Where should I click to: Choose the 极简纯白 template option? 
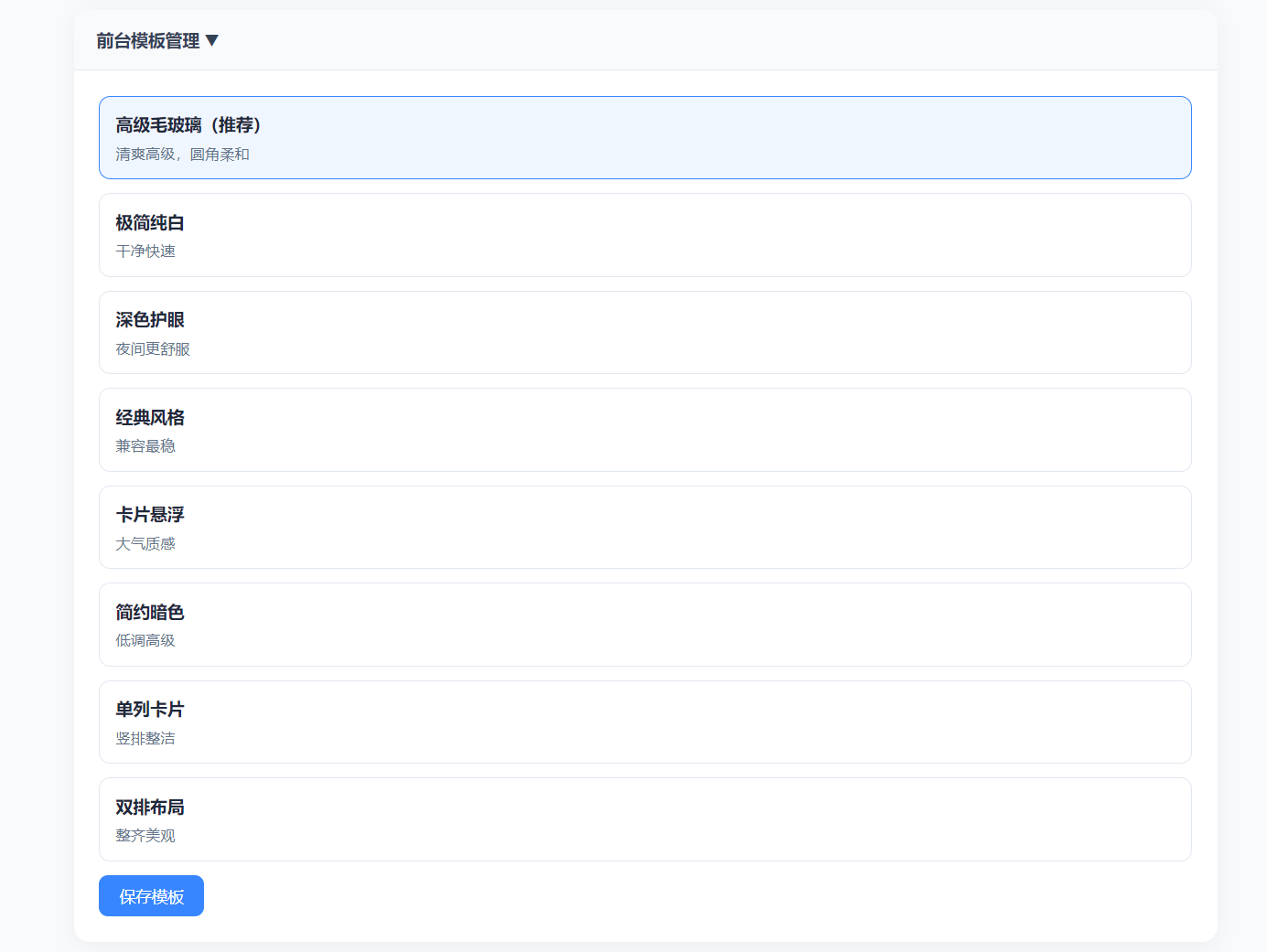(645, 235)
